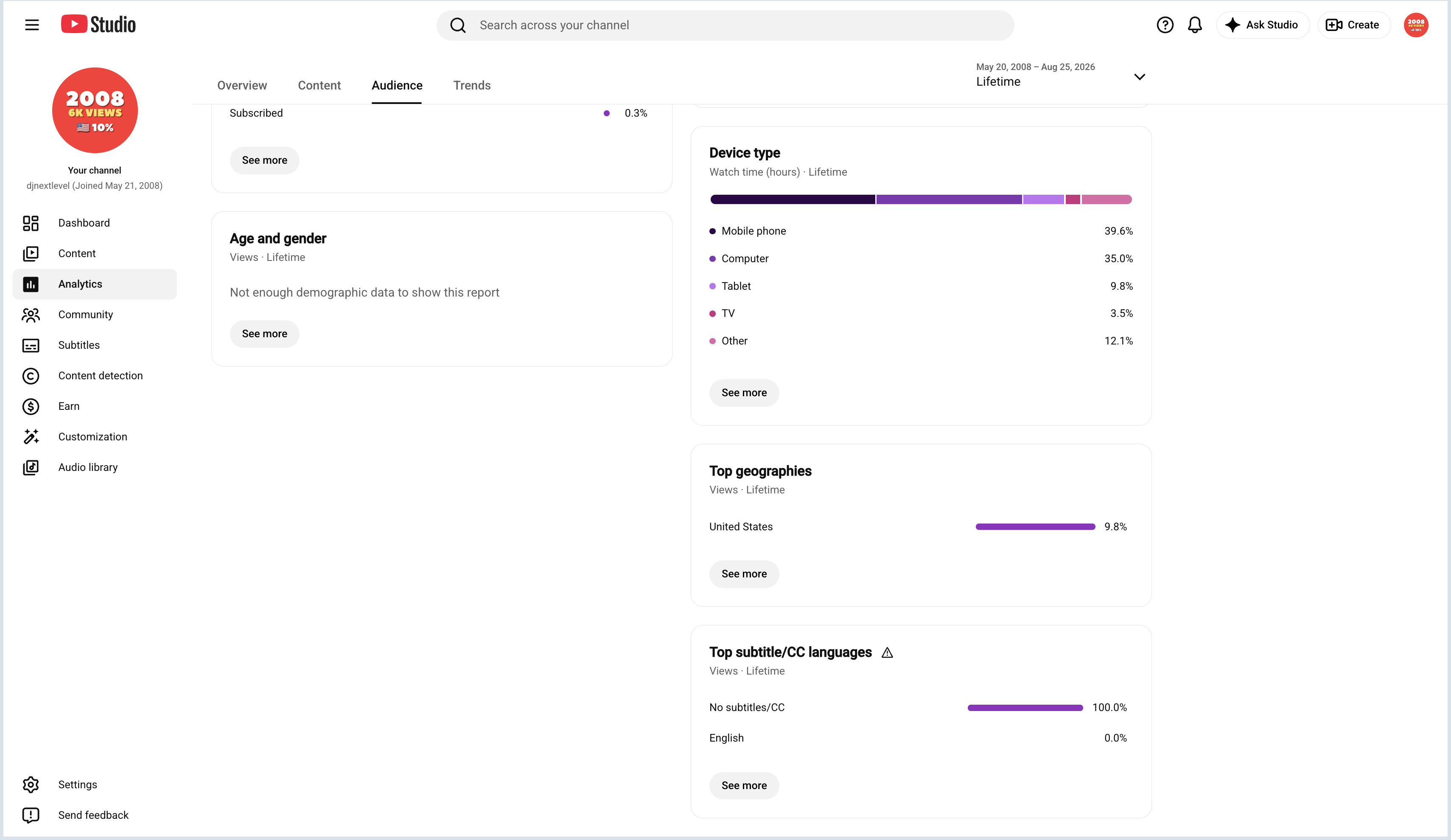Click the Mobile phone bar segment
Screen dimensions: 1451x840
pos(792,199)
